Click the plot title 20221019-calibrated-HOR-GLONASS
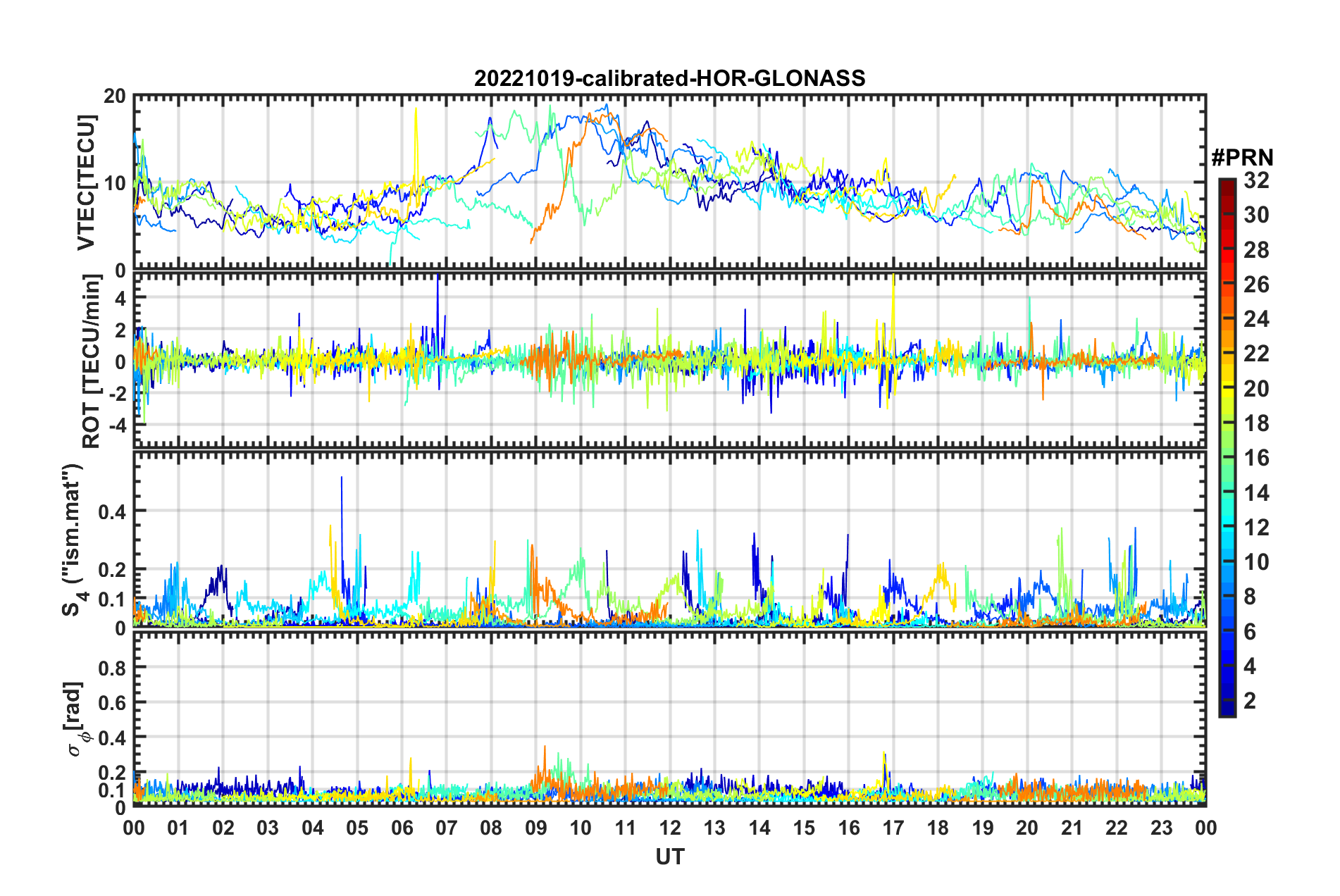Screen dimensions: 1340x896 tap(669, 78)
